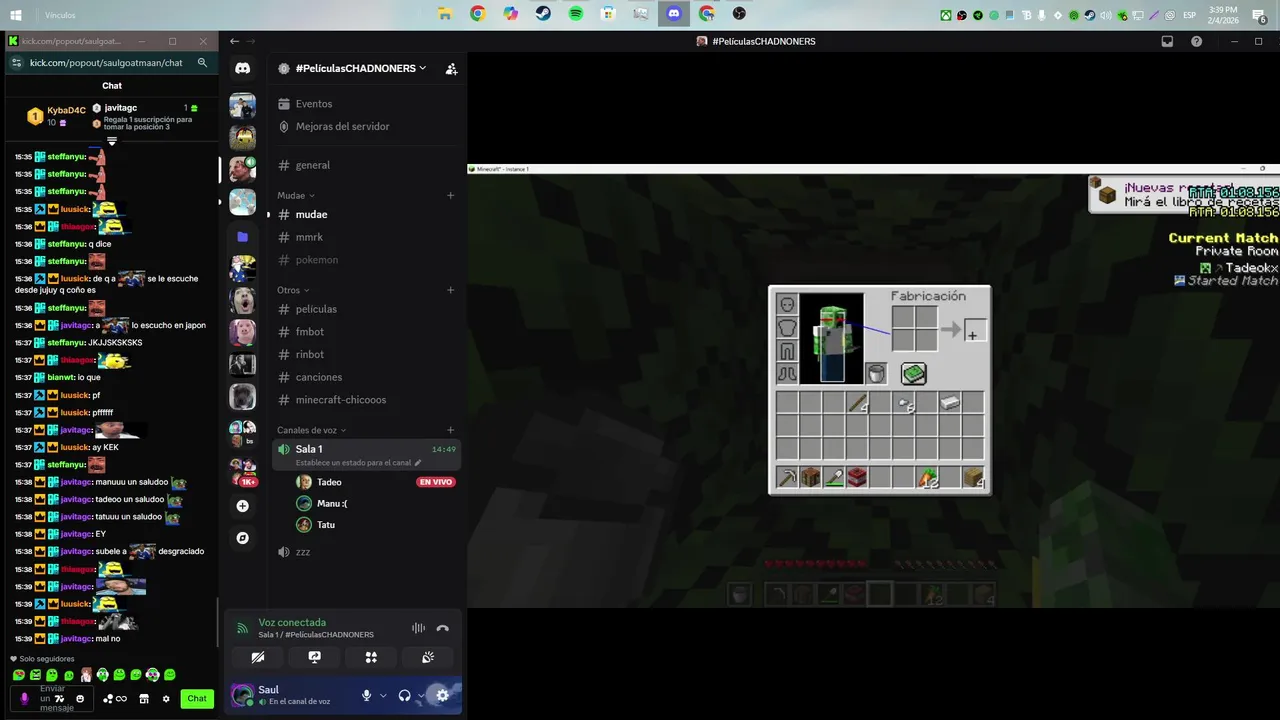View Tadeo's EN VIVO stream badge

pyautogui.click(x=436, y=482)
